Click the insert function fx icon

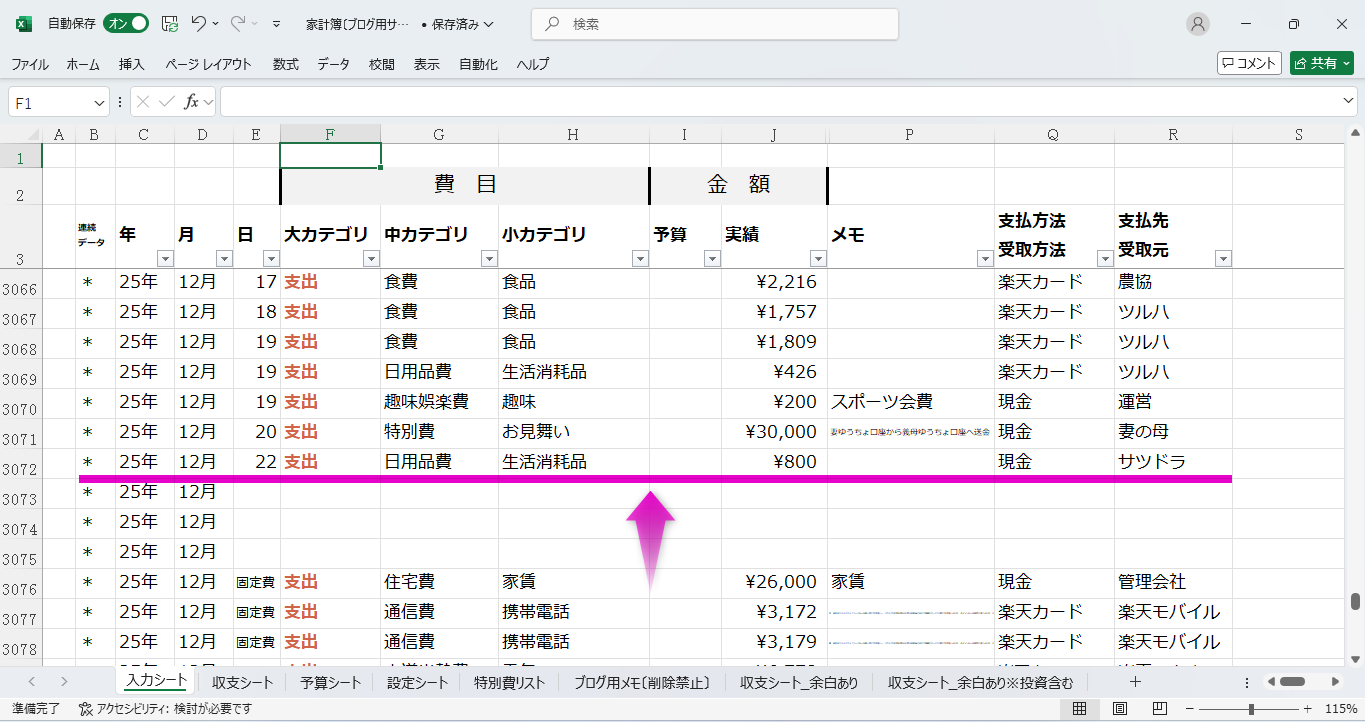click(x=191, y=102)
